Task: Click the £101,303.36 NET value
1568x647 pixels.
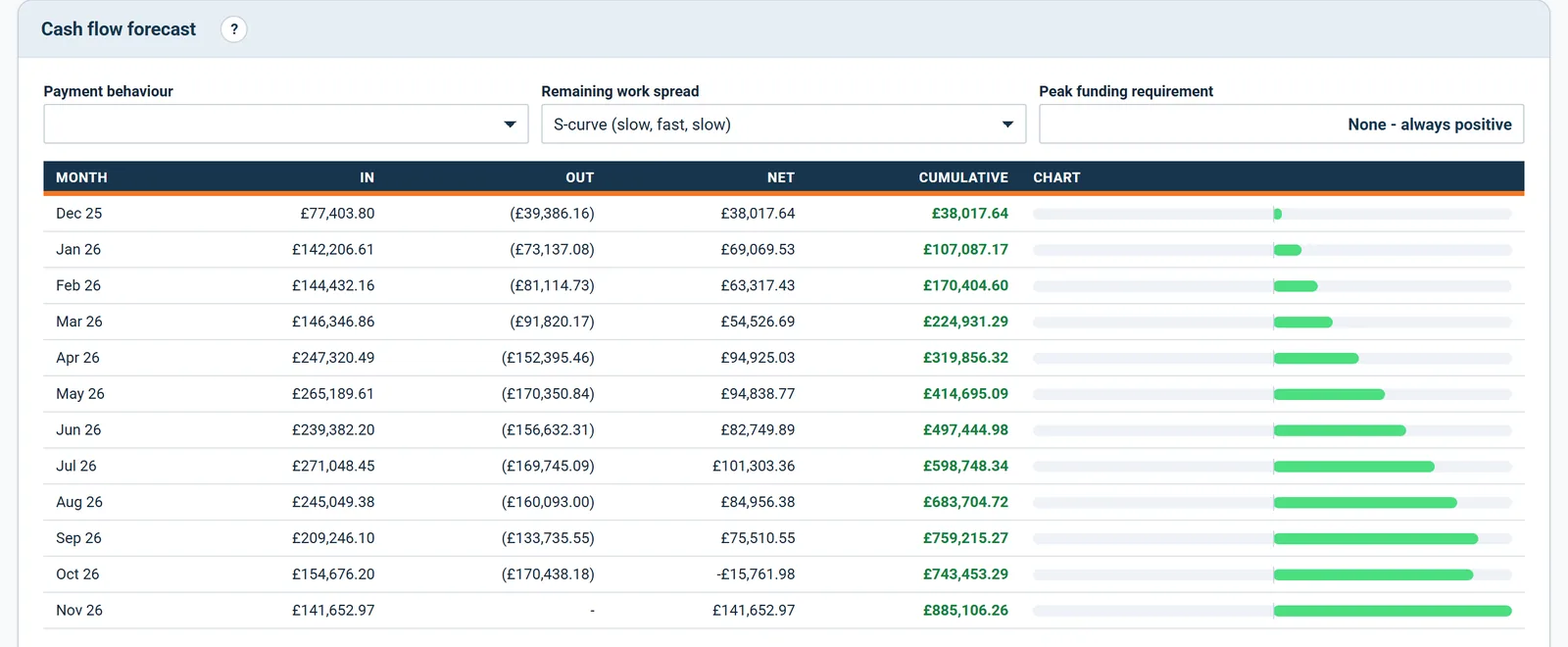Action: (x=754, y=467)
